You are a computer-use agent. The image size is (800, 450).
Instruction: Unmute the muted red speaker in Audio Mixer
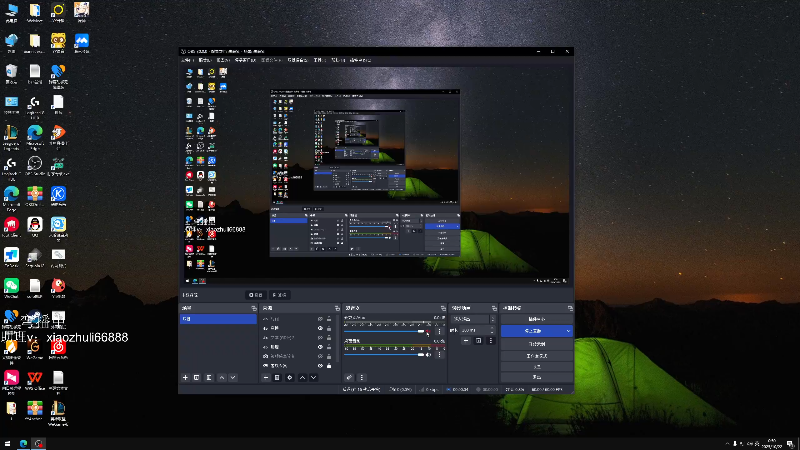coord(428,332)
